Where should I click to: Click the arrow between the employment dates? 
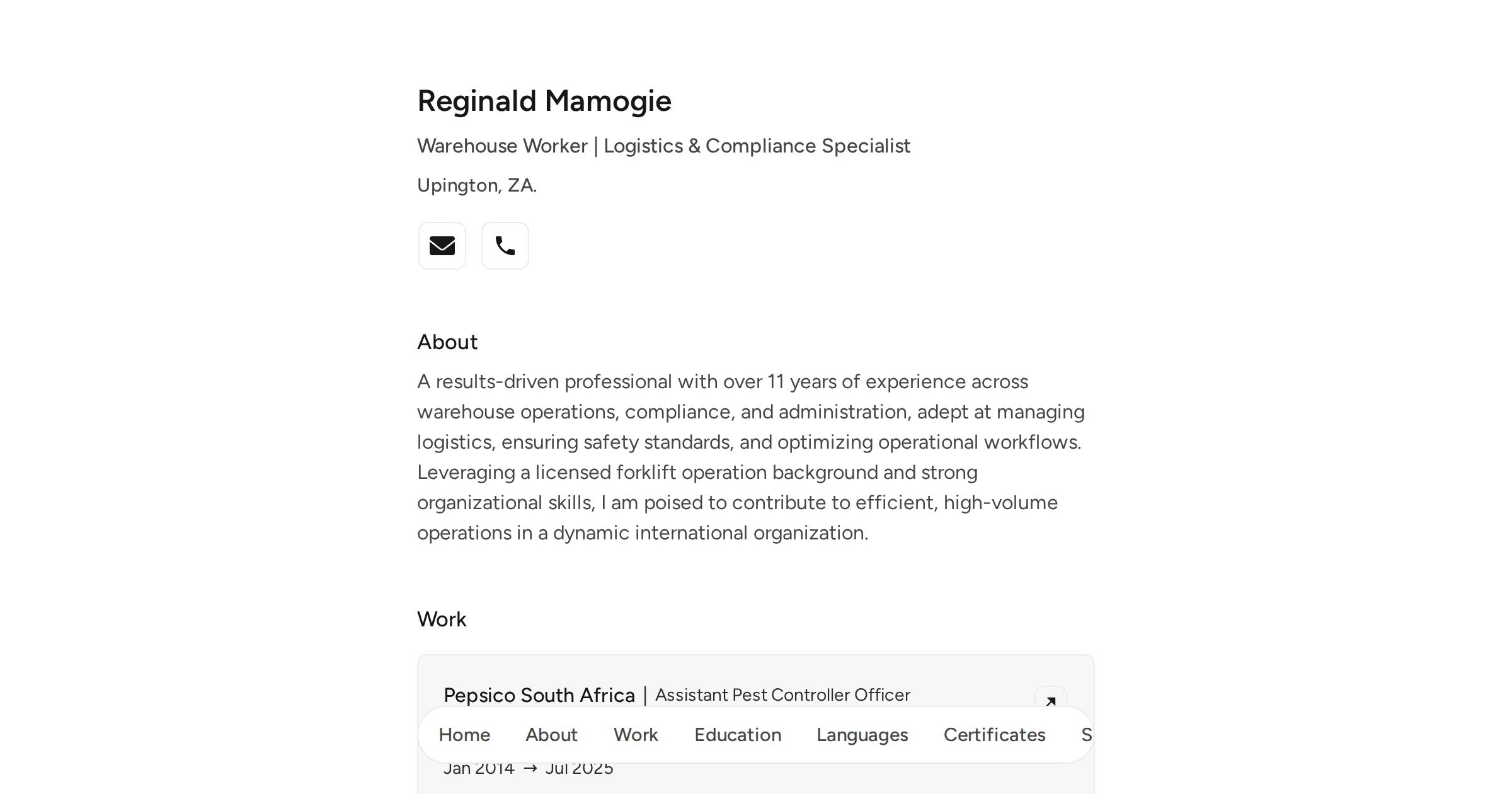tap(529, 768)
